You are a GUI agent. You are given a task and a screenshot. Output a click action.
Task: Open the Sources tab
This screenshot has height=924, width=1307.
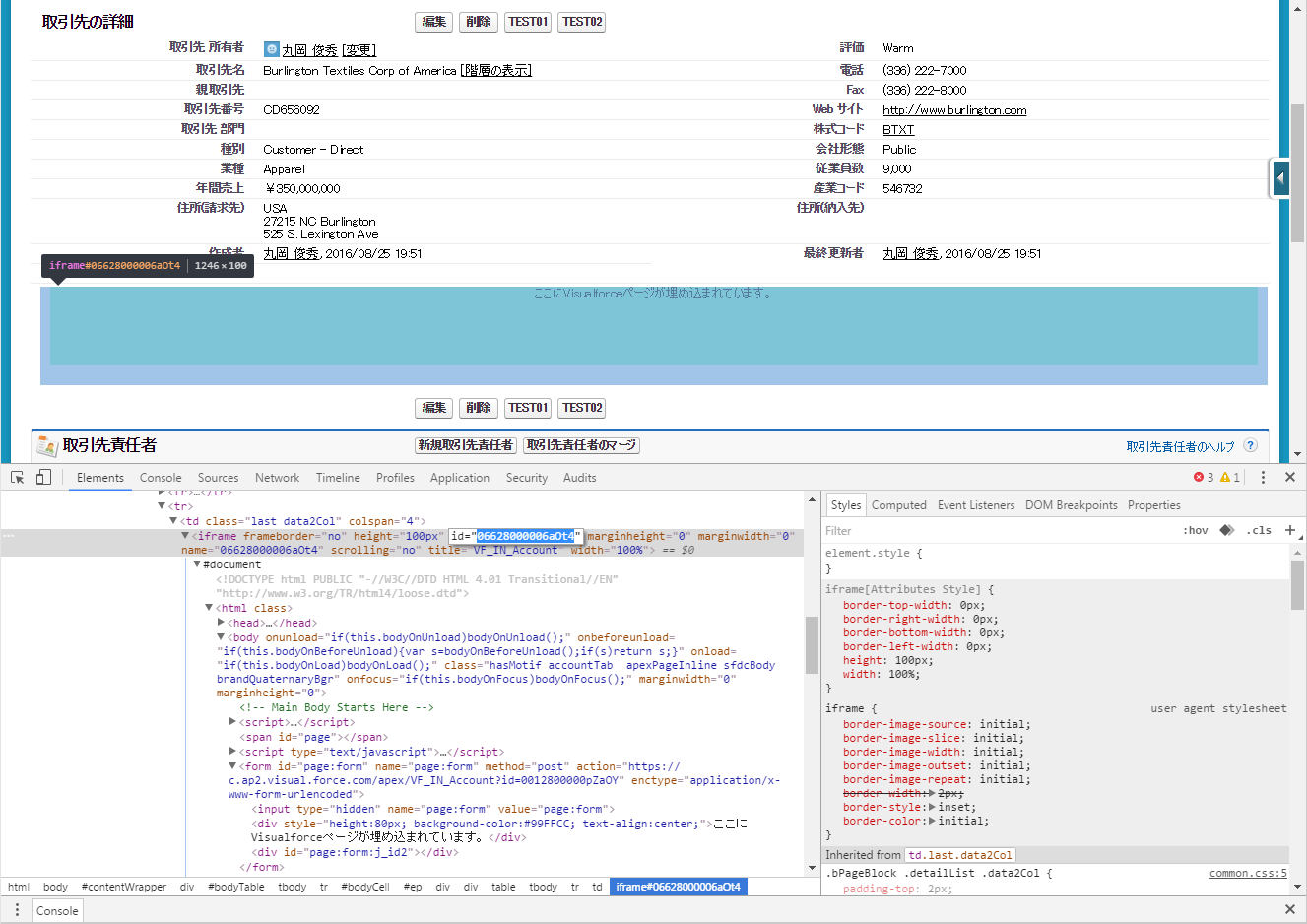(218, 478)
